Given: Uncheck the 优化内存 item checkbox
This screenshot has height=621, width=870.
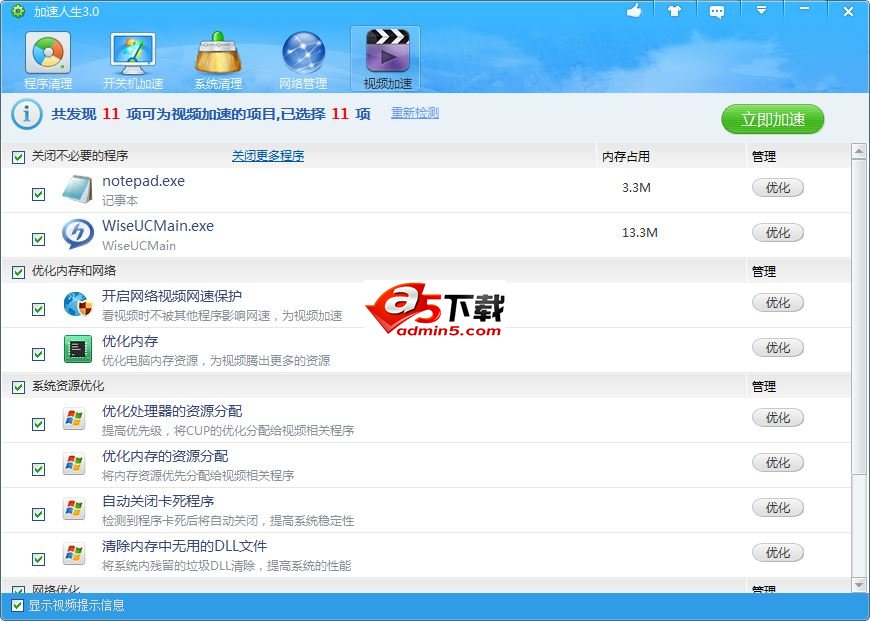Looking at the screenshot, I should pos(38,354).
